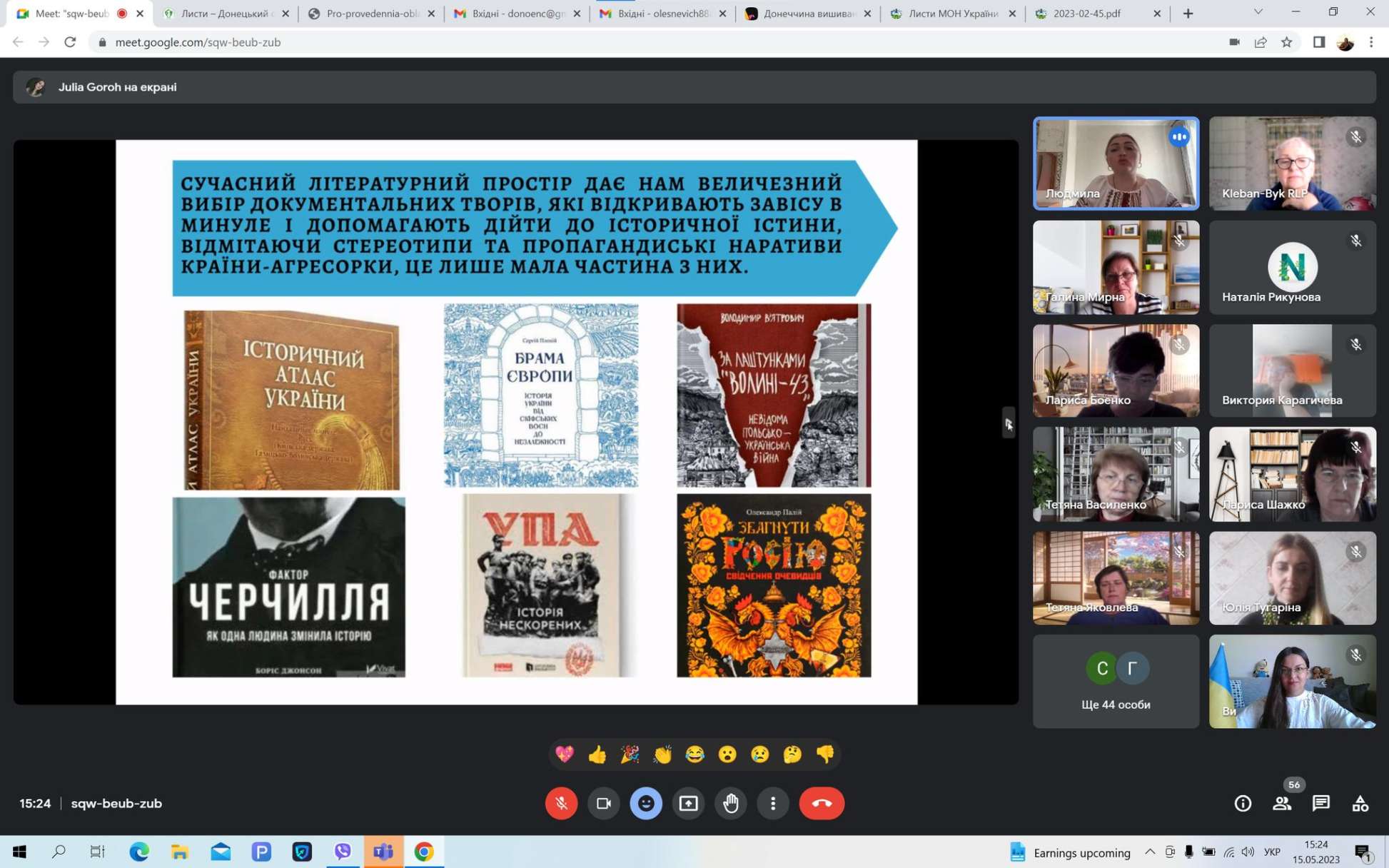
Task: Switch to the Вхідні - donoenc Gmail tab
Action: (x=516, y=14)
